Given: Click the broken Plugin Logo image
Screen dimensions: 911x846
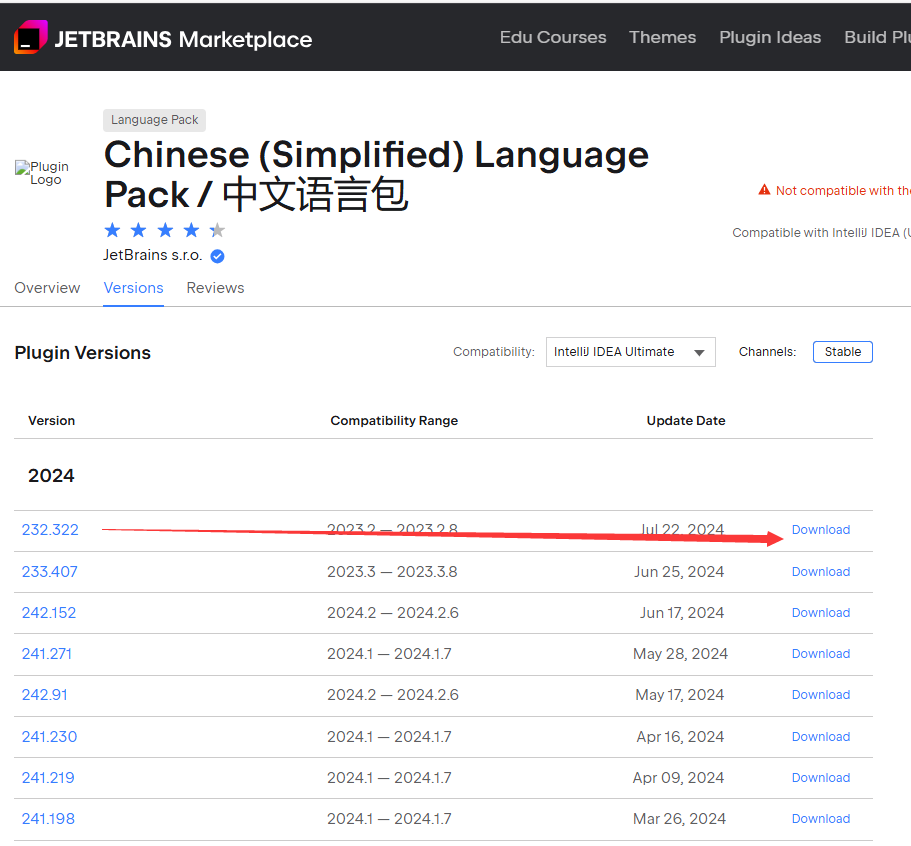Looking at the screenshot, I should (x=42, y=173).
